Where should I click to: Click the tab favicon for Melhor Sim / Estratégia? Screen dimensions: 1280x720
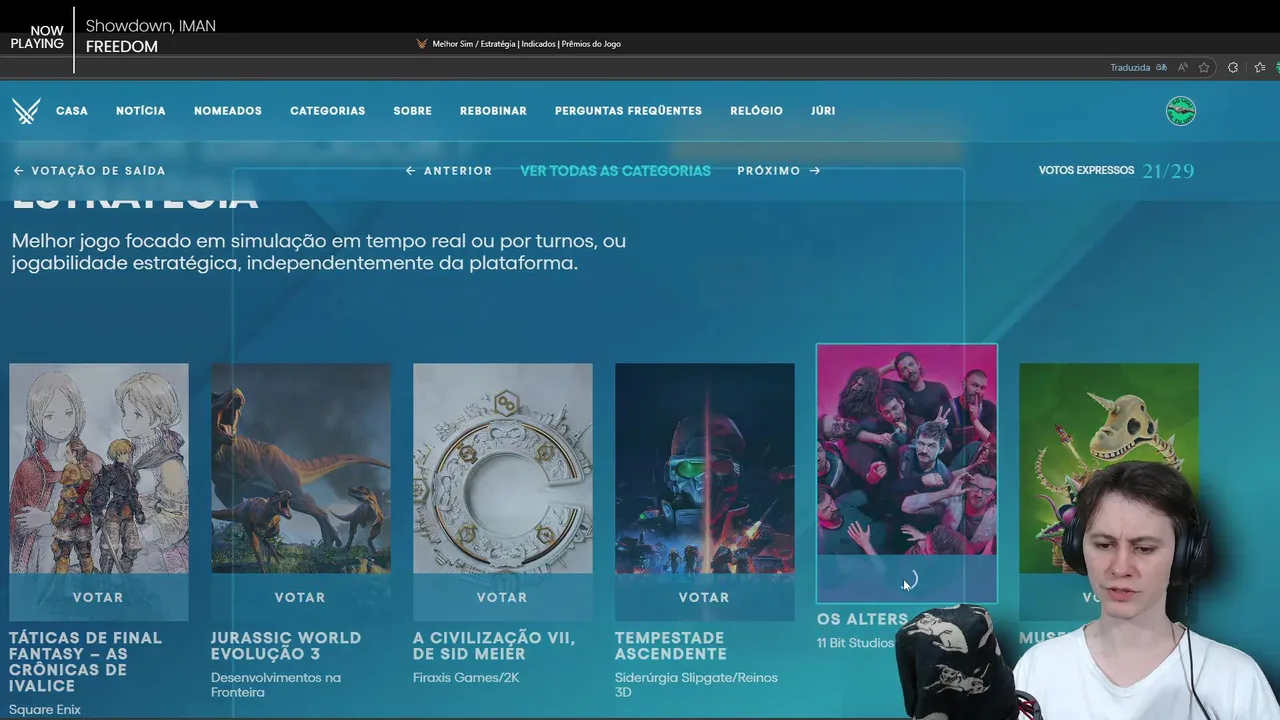pos(422,44)
